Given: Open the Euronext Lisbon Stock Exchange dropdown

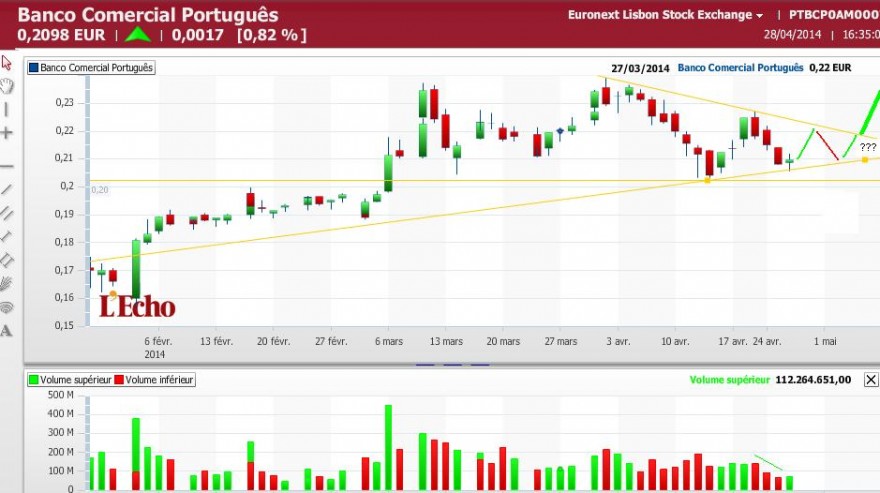Looking at the screenshot, I should pyautogui.click(x=665, y=15).
